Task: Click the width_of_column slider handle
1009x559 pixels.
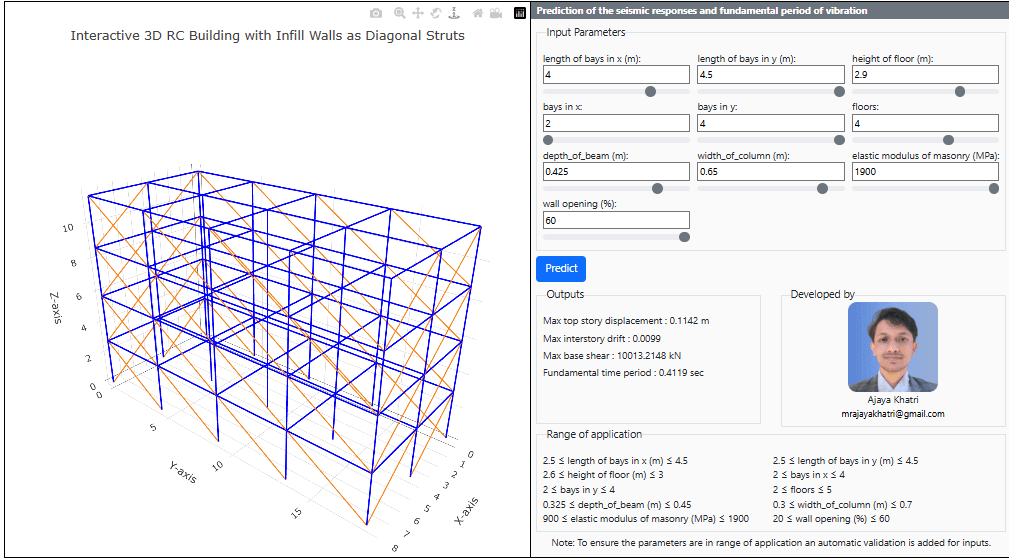Action: (x=822, y=188)
